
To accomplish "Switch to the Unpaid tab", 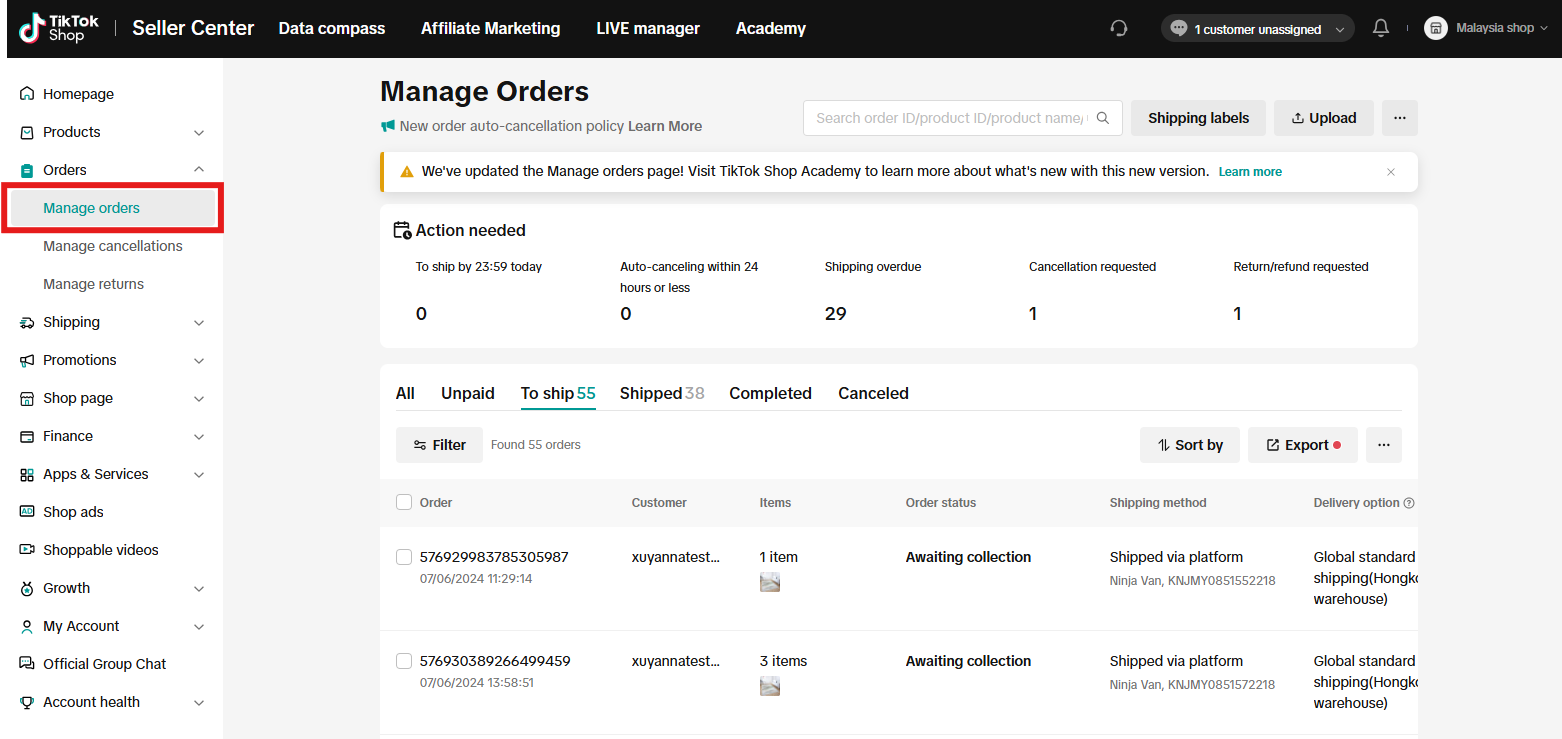I will [468, 393].
